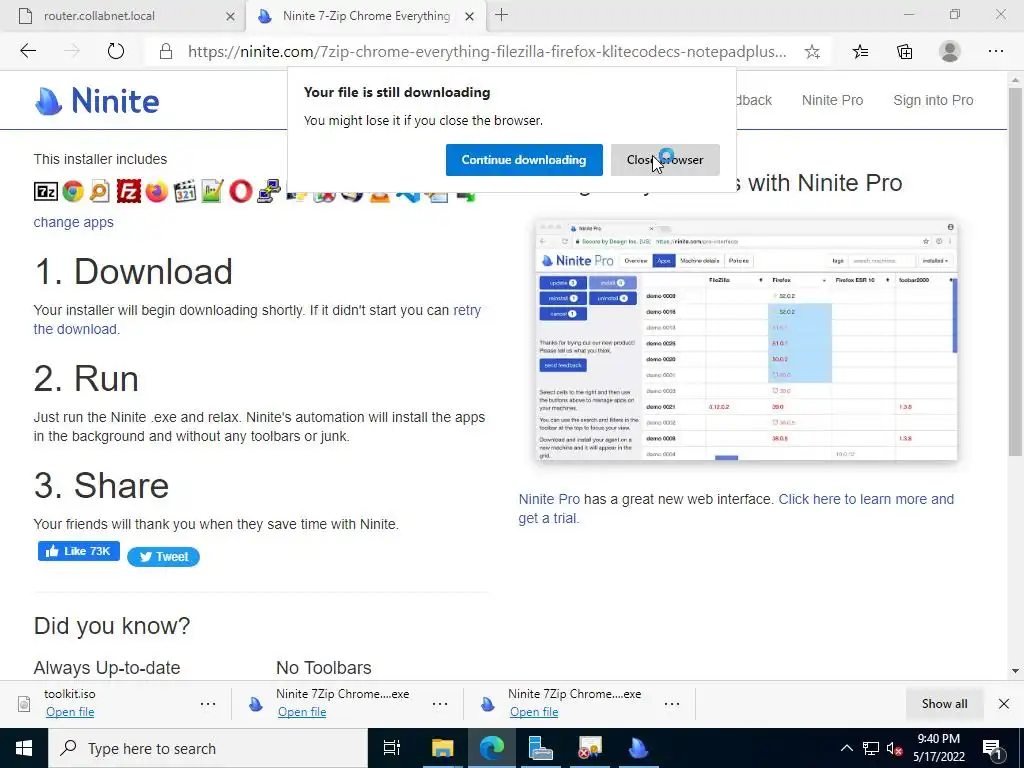Click the PuTTY app icon
The height and width of the screenshot is (768, 1024).
coord(268,191)
